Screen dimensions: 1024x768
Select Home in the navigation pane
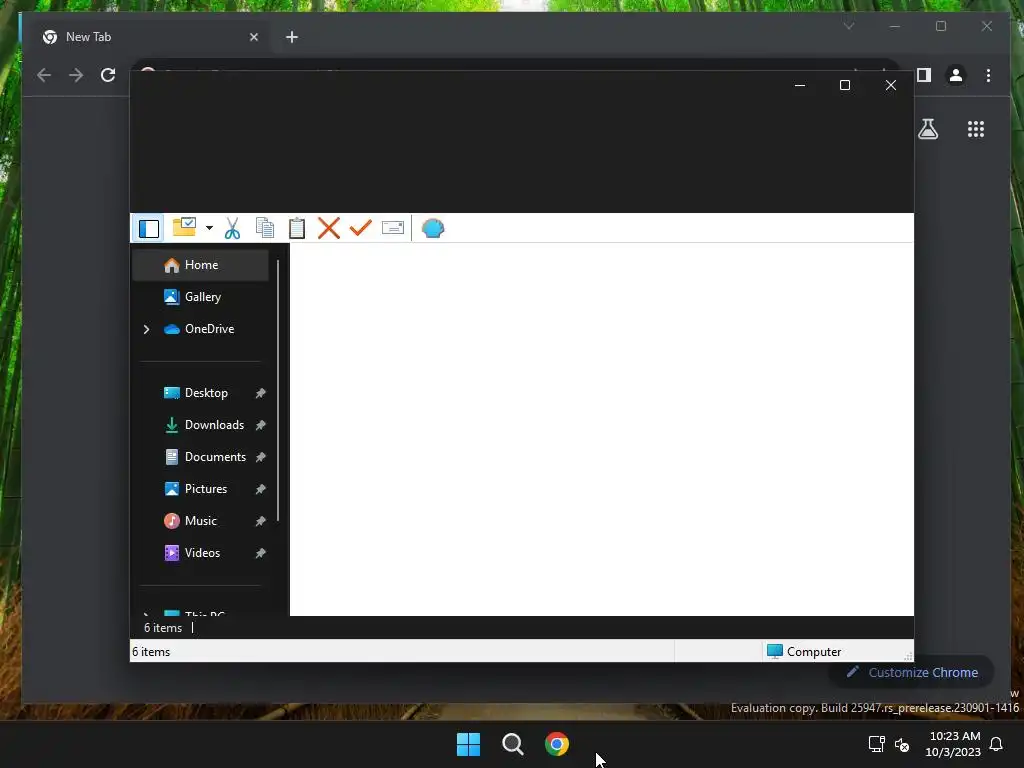(x=200, y=265)
